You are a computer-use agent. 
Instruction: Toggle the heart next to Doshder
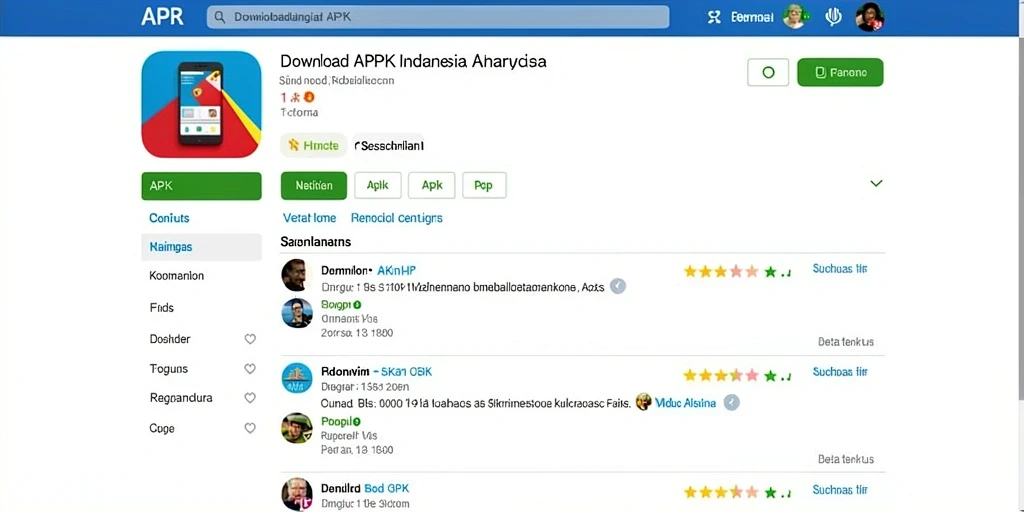tap(249, 339)
